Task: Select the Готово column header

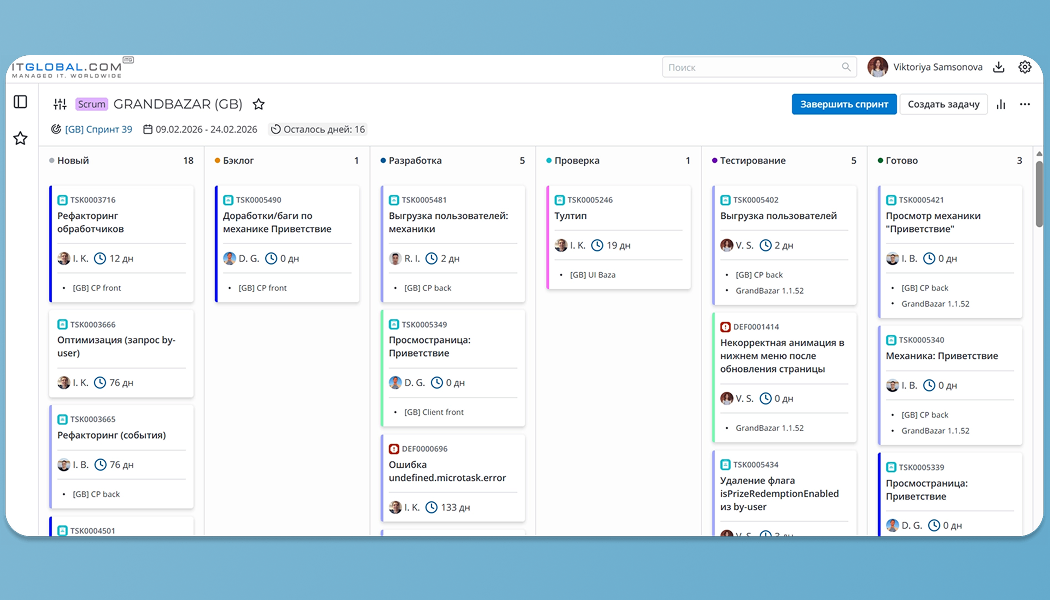Action: pyautogui.click(x=901, y=161)
